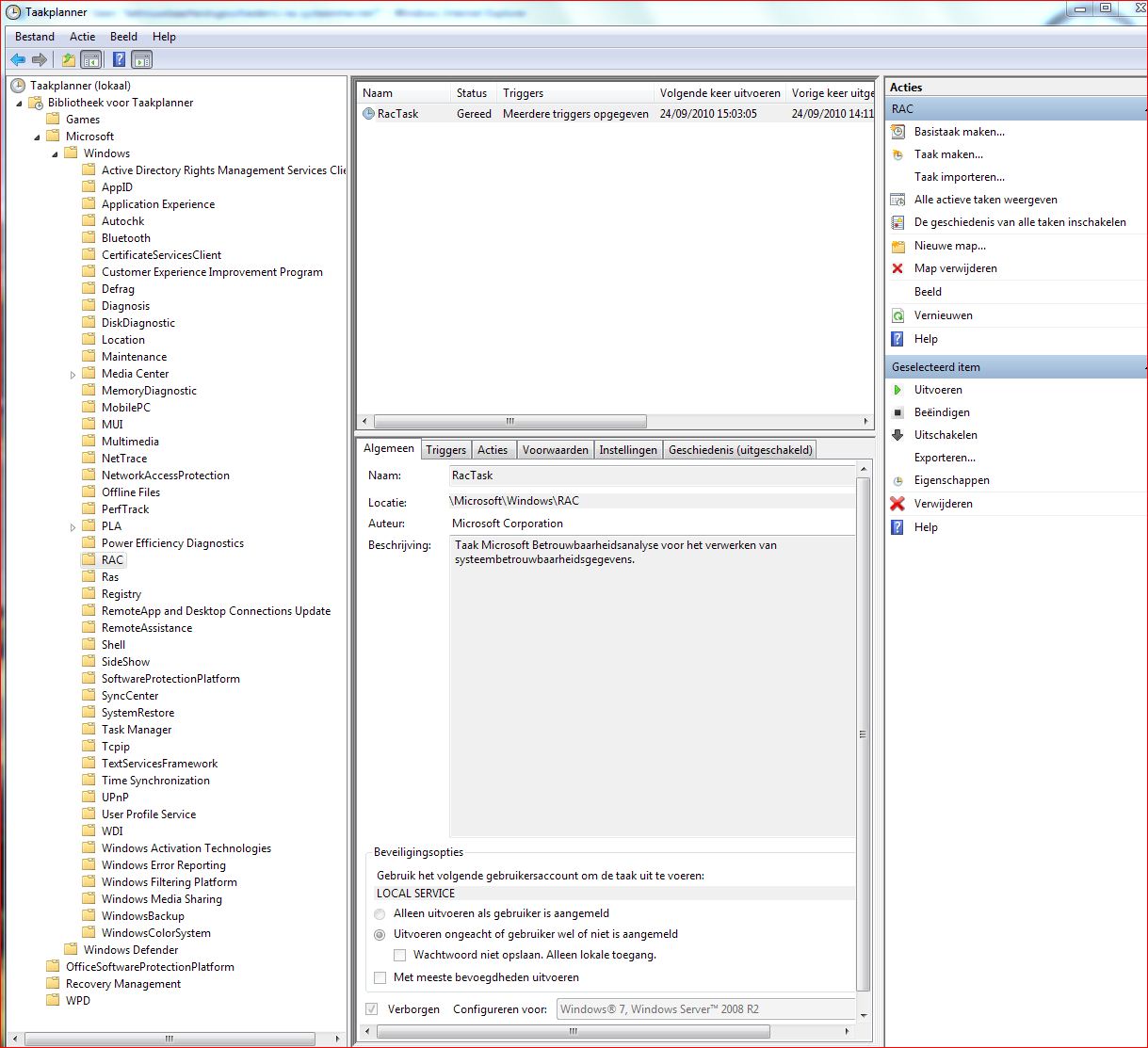Click the Uitschakelen down-arrow icon
The width and height of the screenshot is (1148, 1048).
[x=897, y=435]
